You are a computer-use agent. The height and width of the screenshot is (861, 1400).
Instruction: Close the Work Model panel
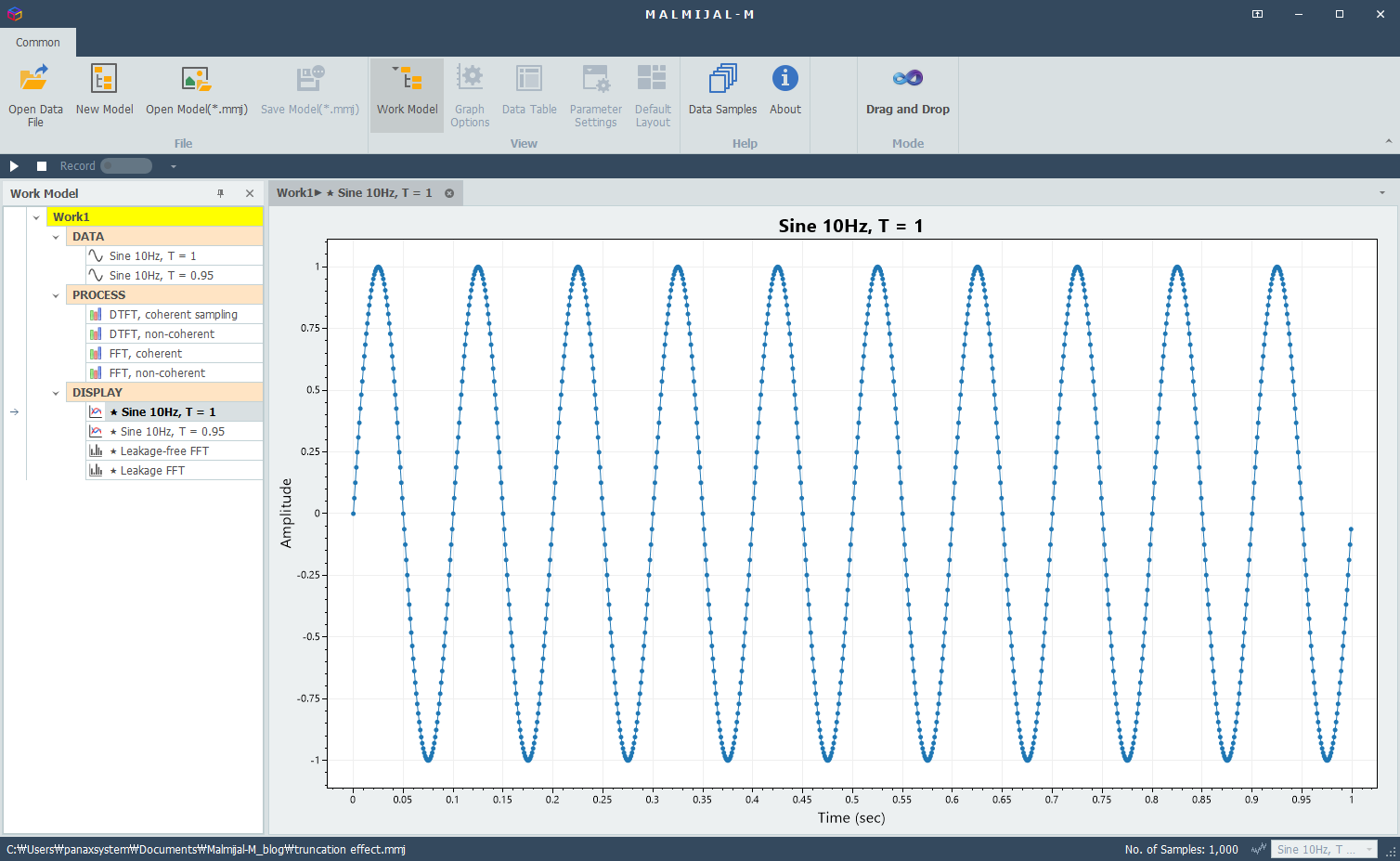(250, 193)
